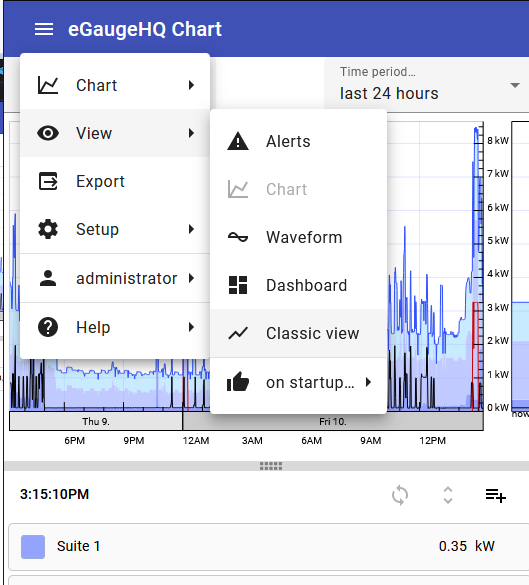Viewport: 529px width, 585px height.
Task: Click the warning triangle Alerts icon
Action: click(238, 141)
